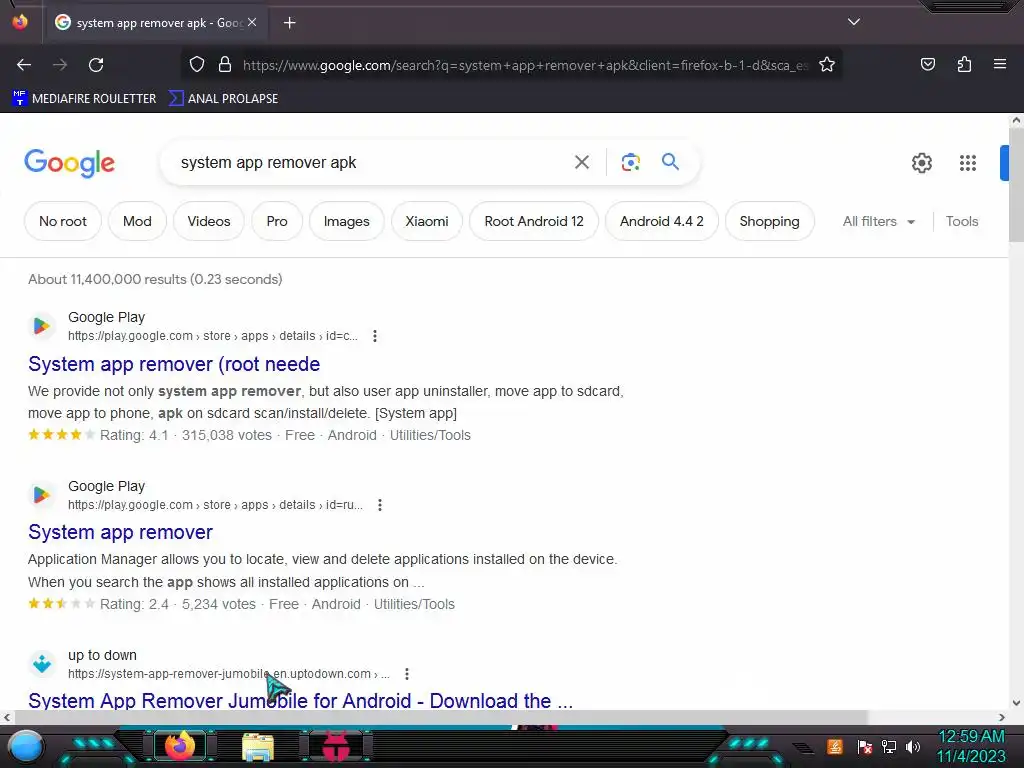Apply the 'Mod' filter chip
The width and height of the screenshot is (1024, 768).
[x=137, y=221]
